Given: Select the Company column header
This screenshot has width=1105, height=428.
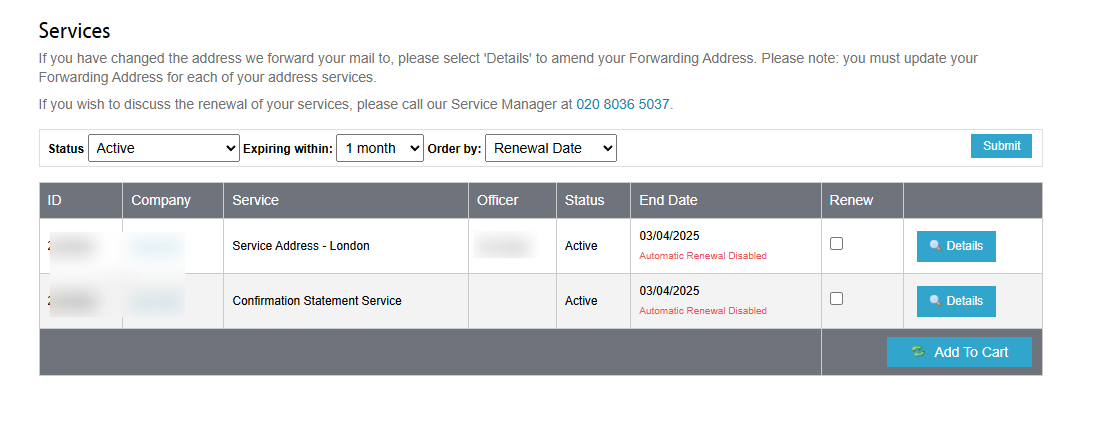Looking at the screenshot, I should tap(161, 200).
